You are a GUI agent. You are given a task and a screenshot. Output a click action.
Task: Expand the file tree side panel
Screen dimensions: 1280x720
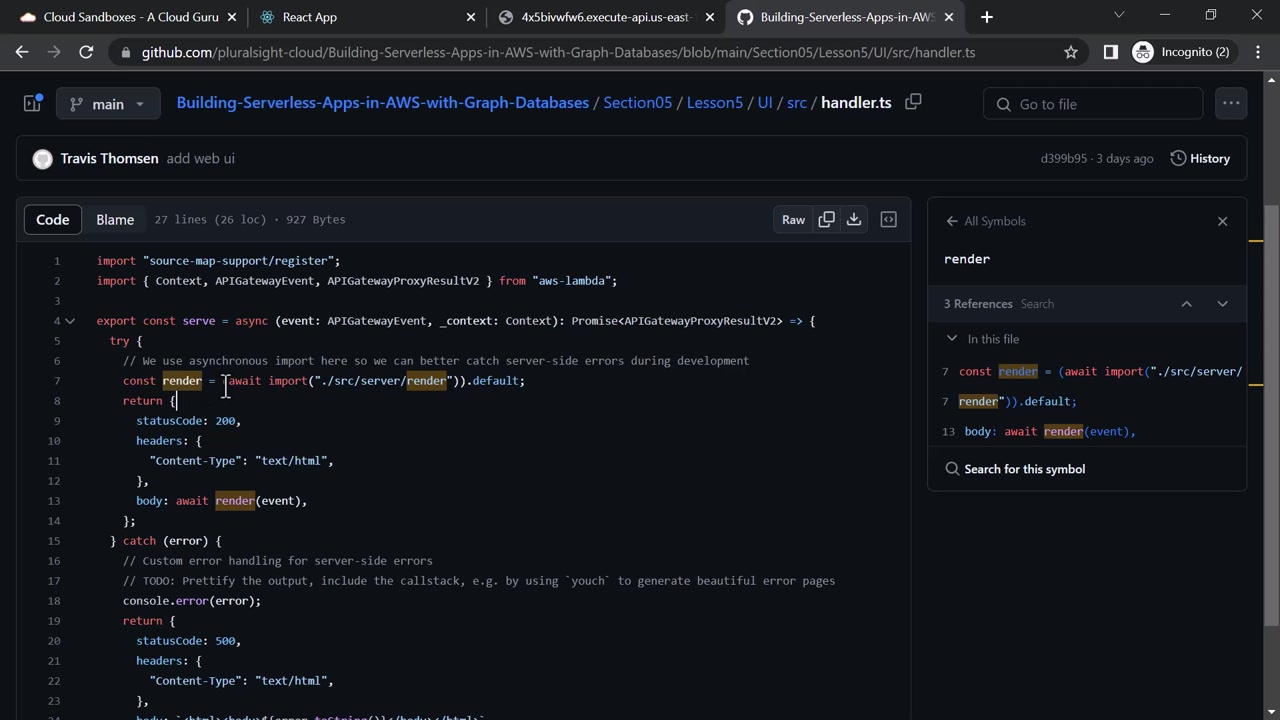pos(32,103)
